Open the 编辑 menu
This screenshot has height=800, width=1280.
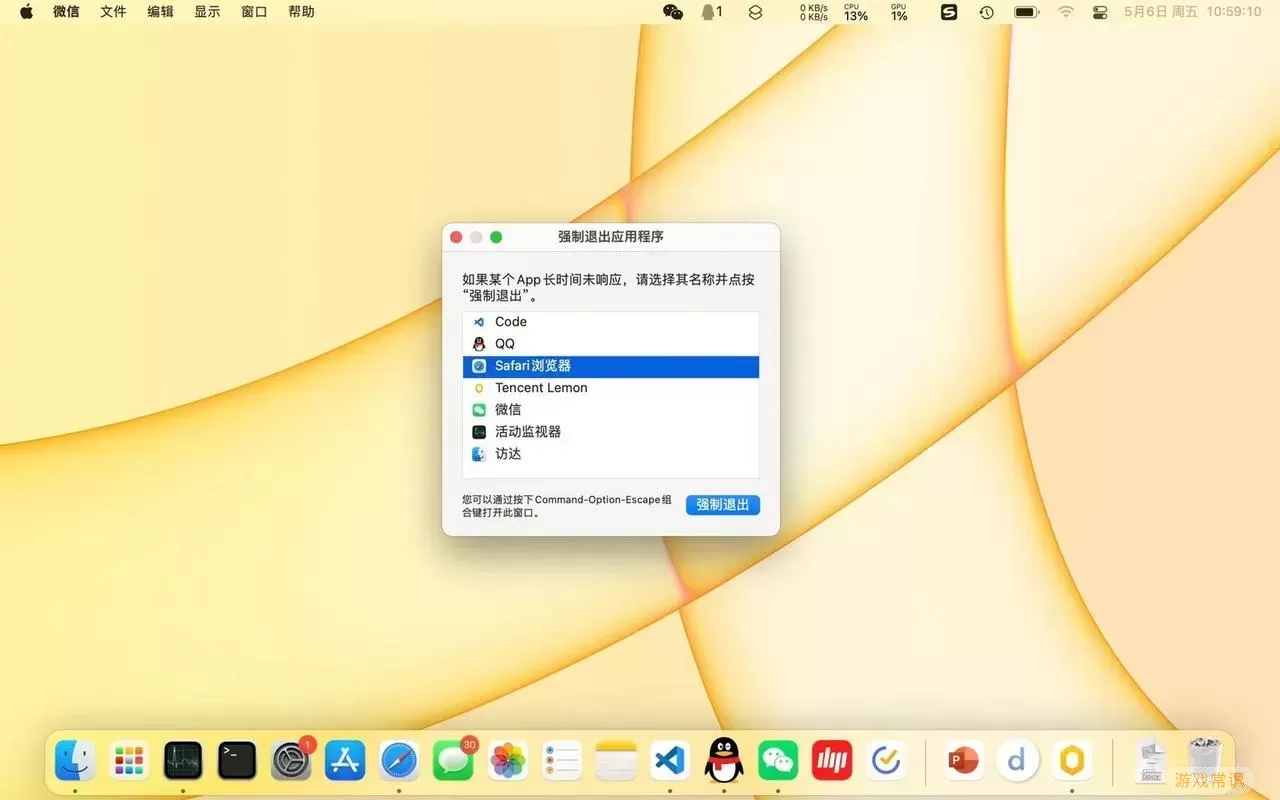pyautogui.click(x=160, y=12)
